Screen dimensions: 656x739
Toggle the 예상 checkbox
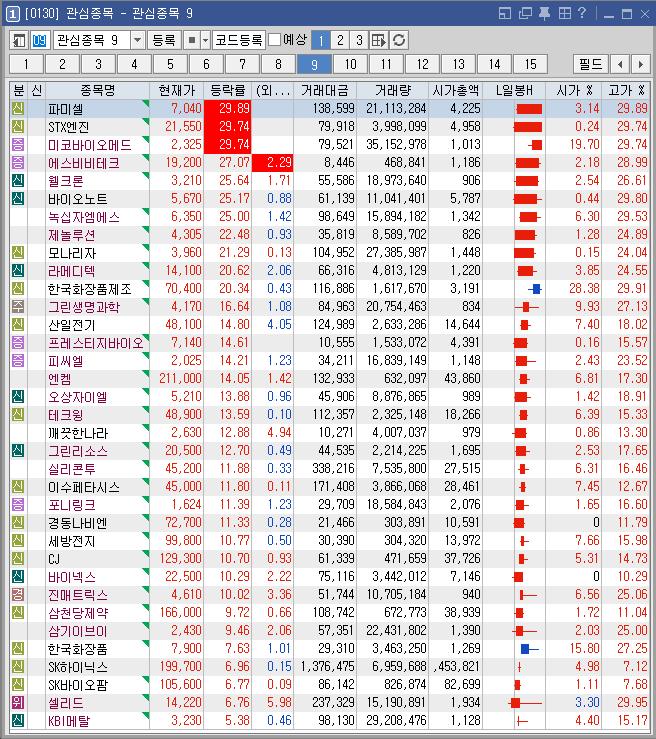pos(274,40)
